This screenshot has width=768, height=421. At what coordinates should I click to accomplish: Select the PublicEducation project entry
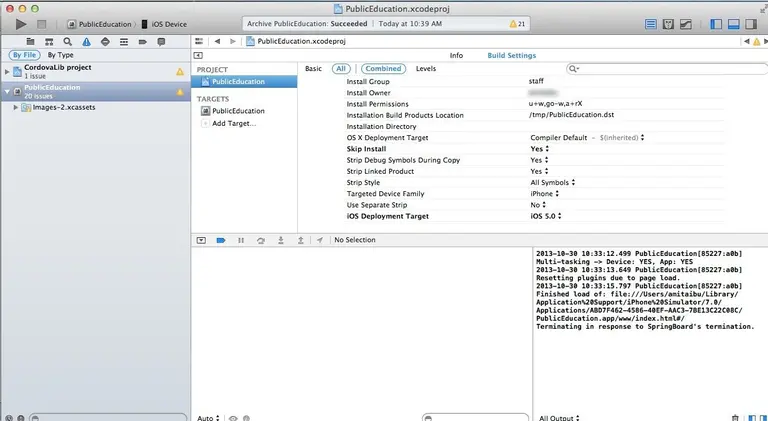coord(244,82)
